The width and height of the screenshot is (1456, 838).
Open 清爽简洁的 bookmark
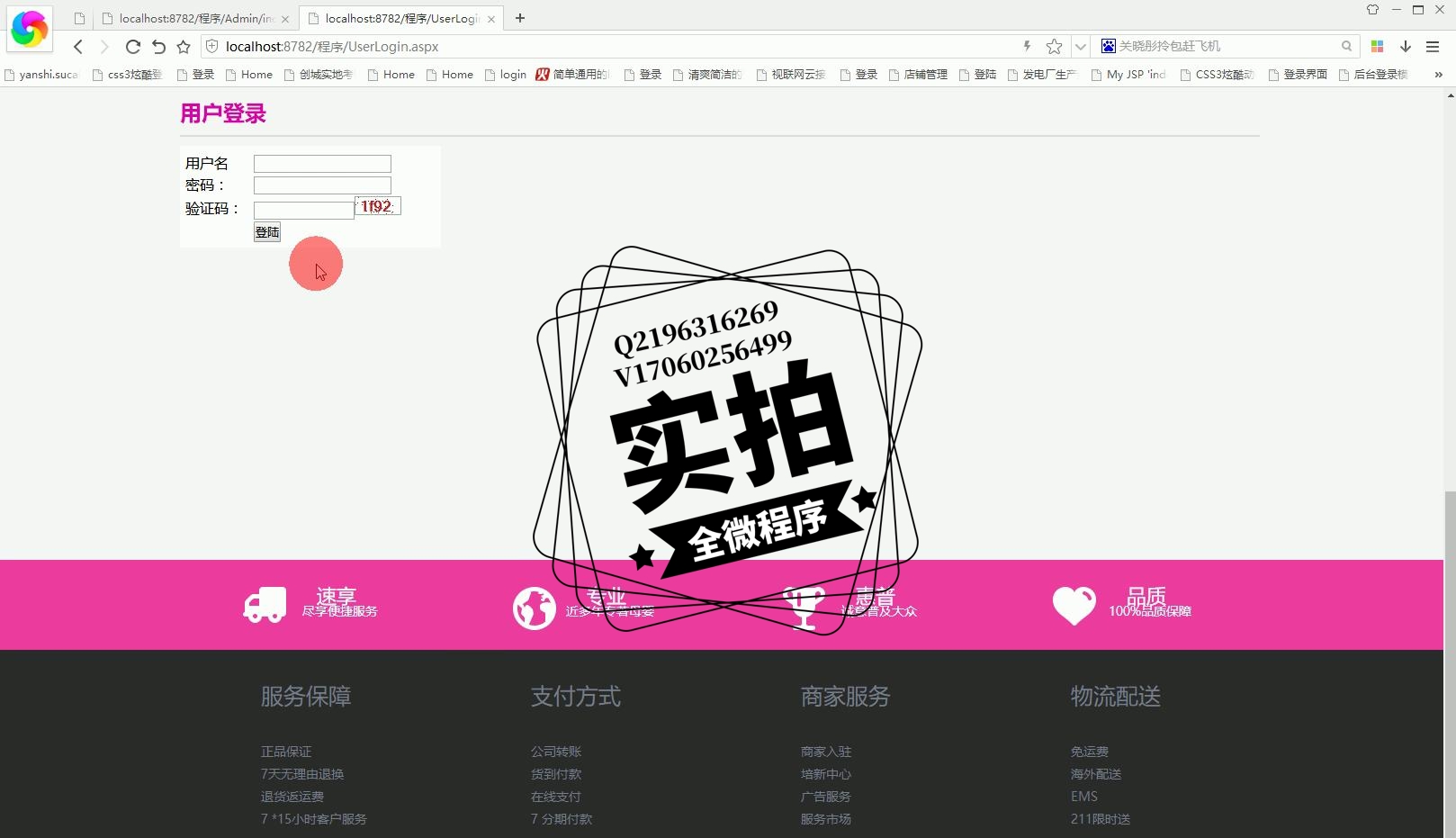707,75
